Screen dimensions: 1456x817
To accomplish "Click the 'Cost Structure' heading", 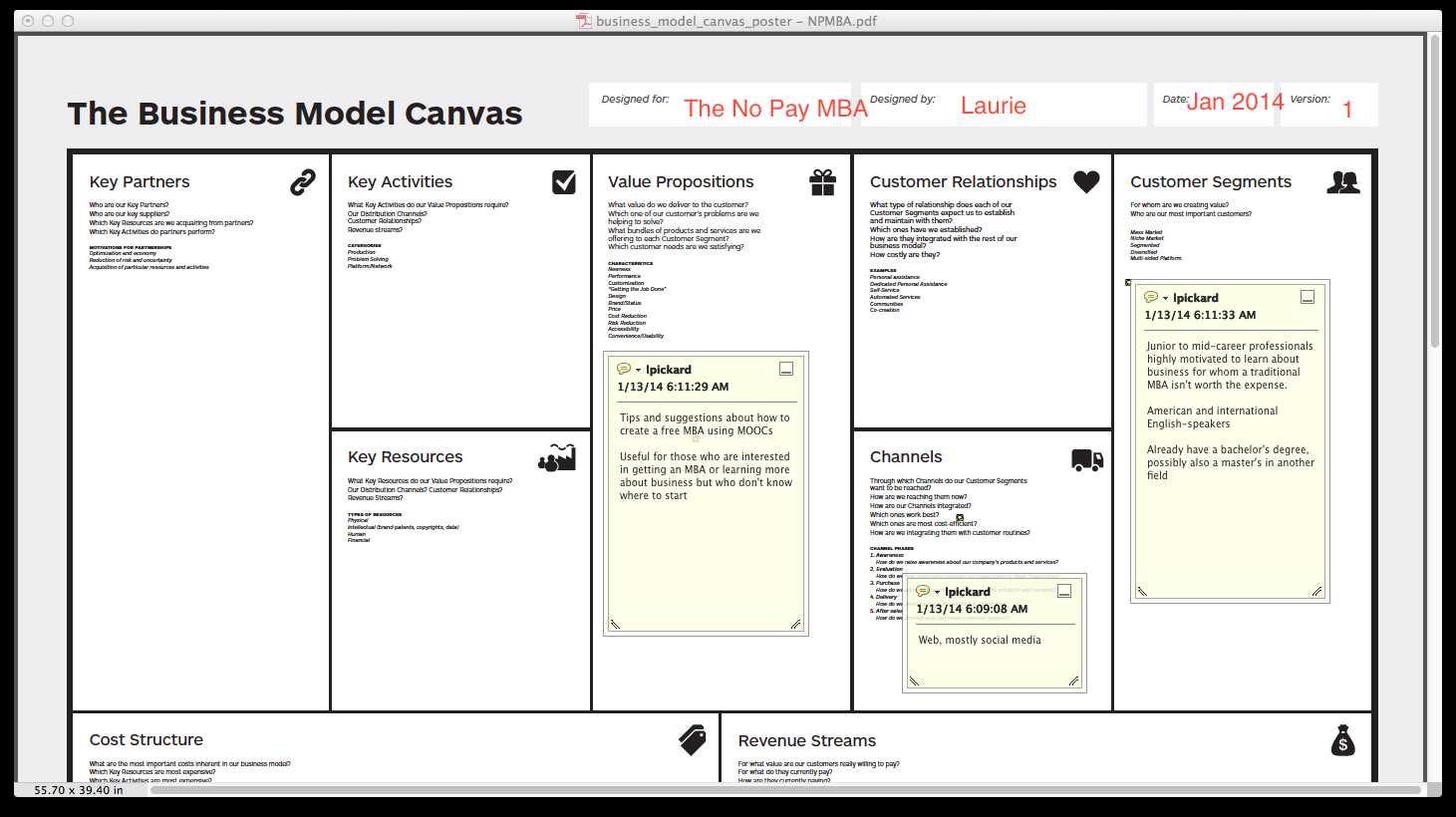I will point(146,739).
